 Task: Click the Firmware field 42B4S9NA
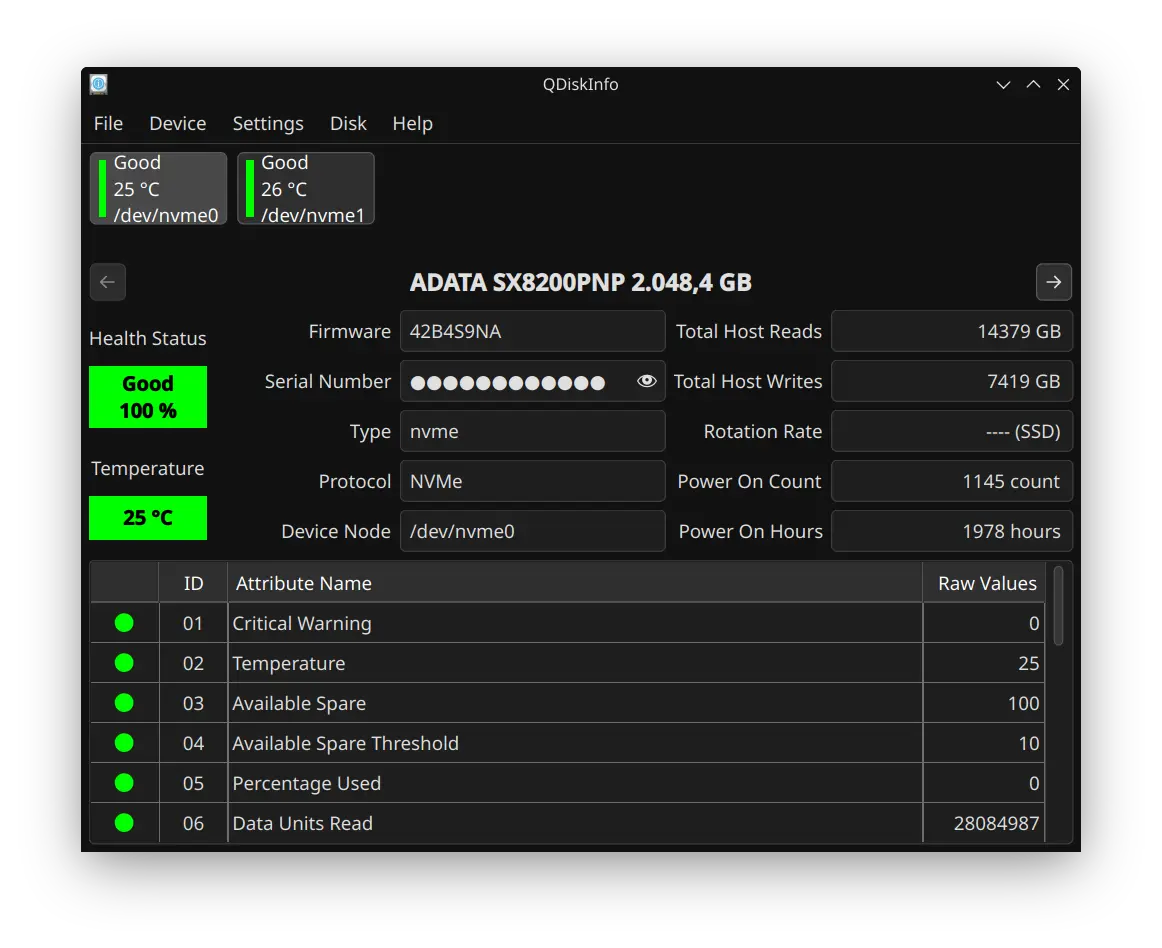pyautogui.click(x=533, y=331)
